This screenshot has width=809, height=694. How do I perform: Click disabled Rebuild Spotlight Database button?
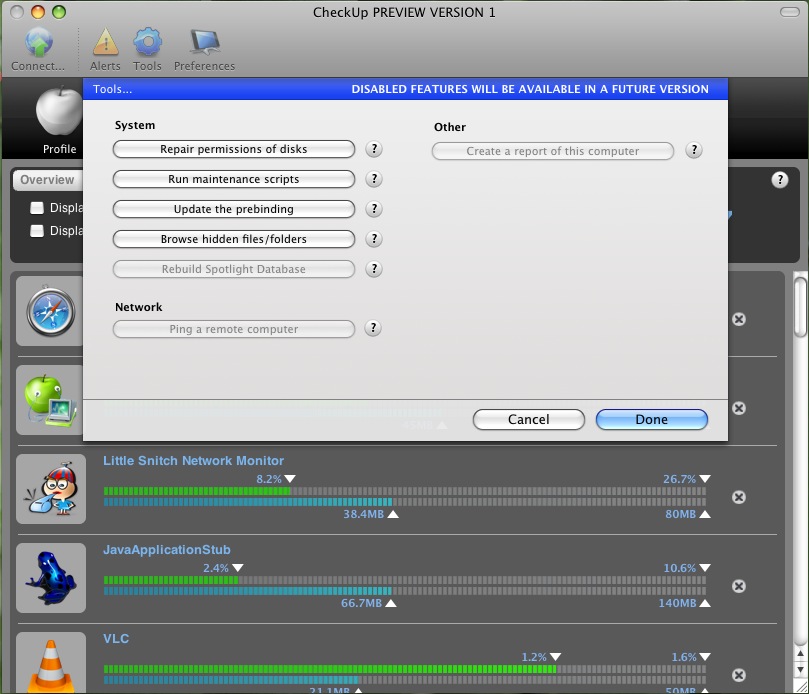234,269
